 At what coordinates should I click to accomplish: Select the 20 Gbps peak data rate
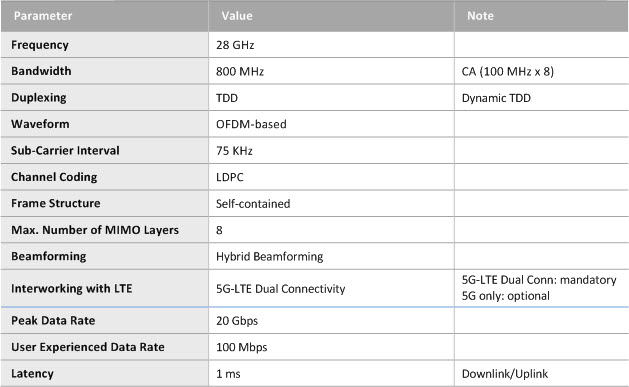[x=237, y=321]
